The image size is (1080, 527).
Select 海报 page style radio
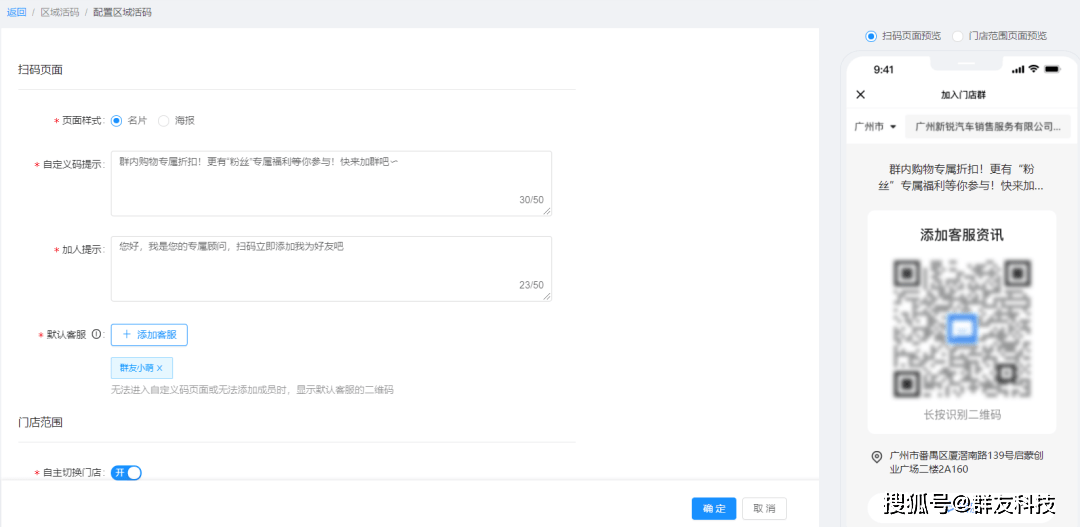(x=164, y=120)
